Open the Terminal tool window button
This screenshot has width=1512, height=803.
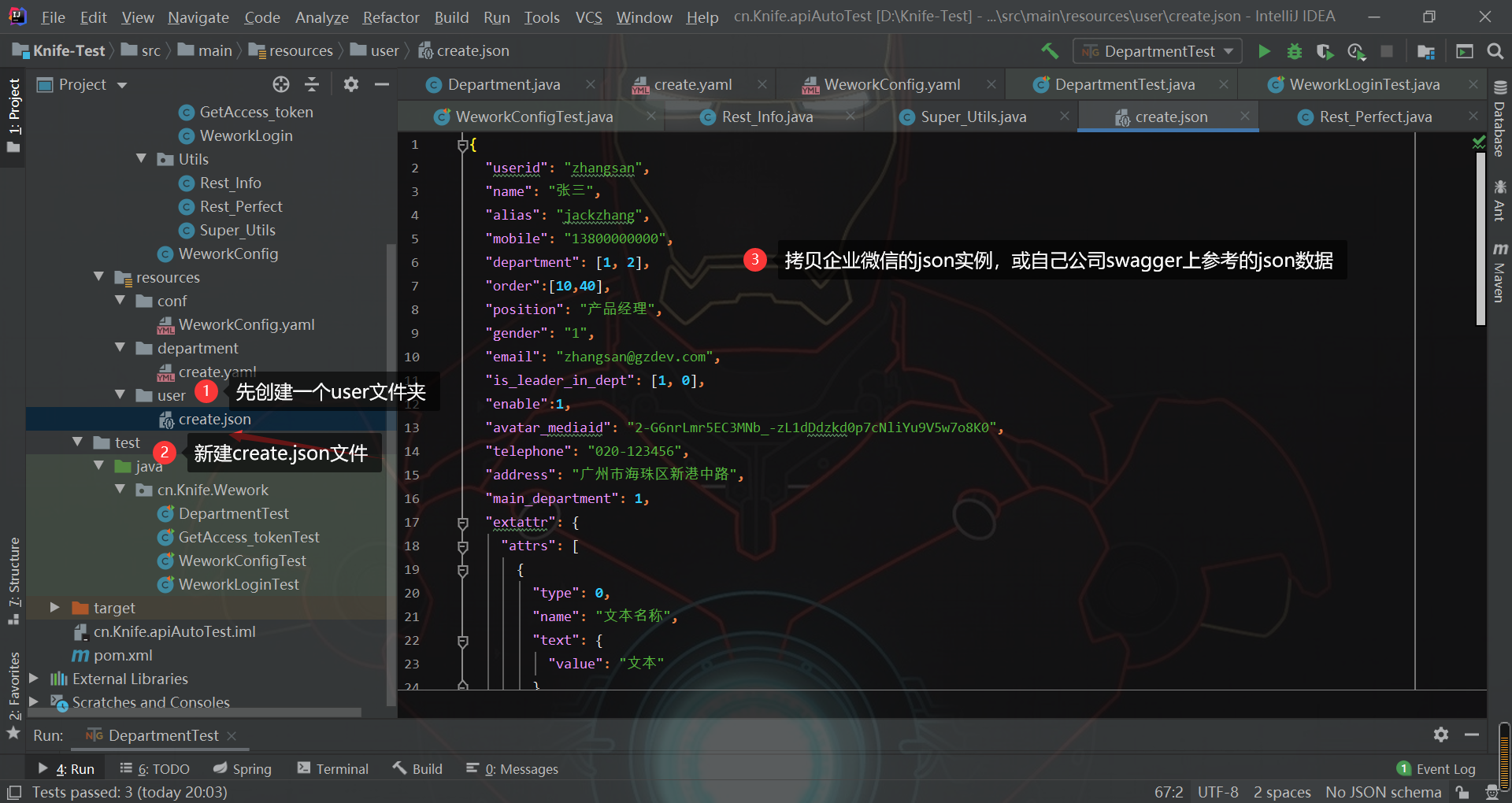pos(332,769)
